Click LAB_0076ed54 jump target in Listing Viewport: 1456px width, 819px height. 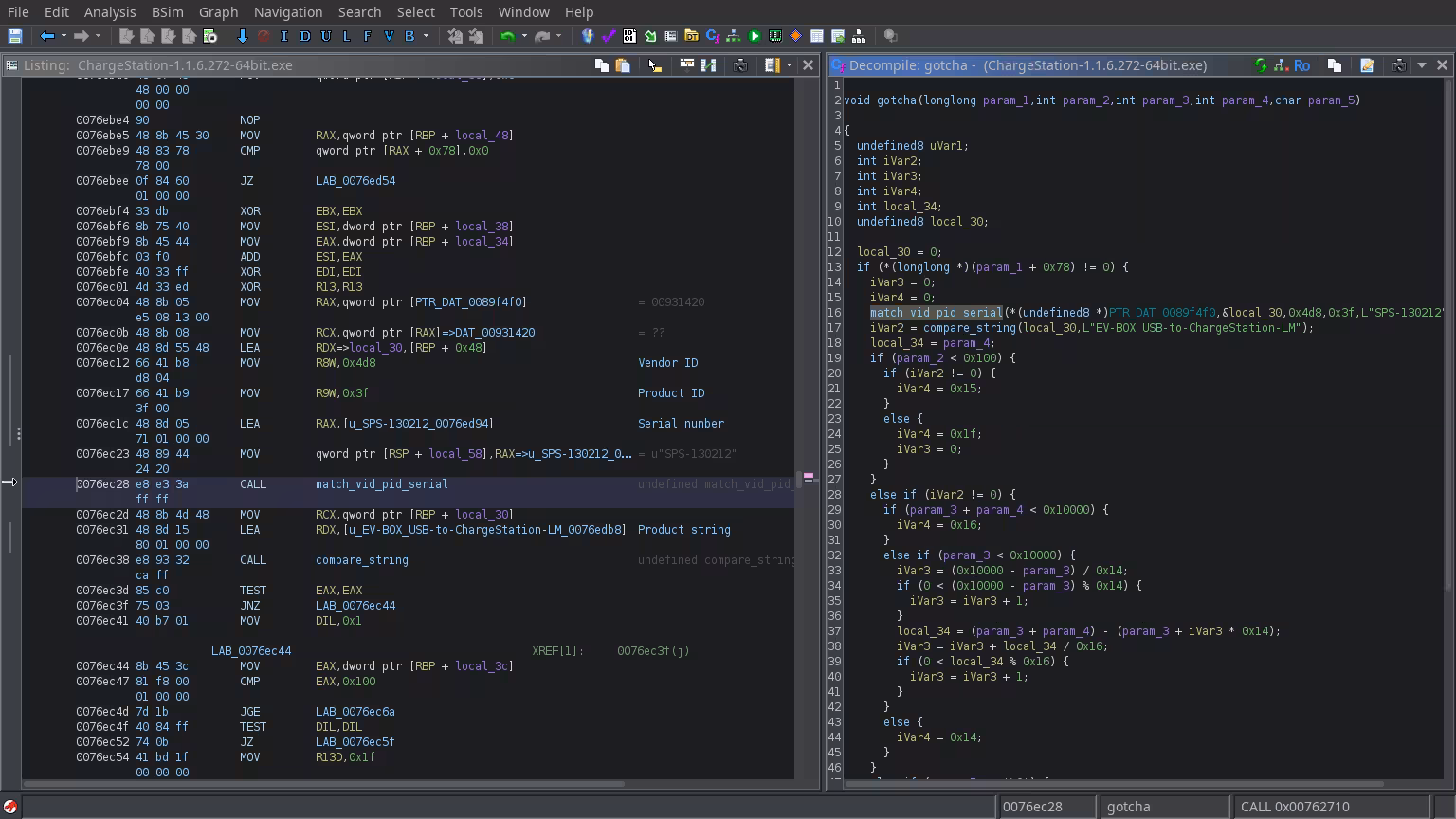[355, 181]
